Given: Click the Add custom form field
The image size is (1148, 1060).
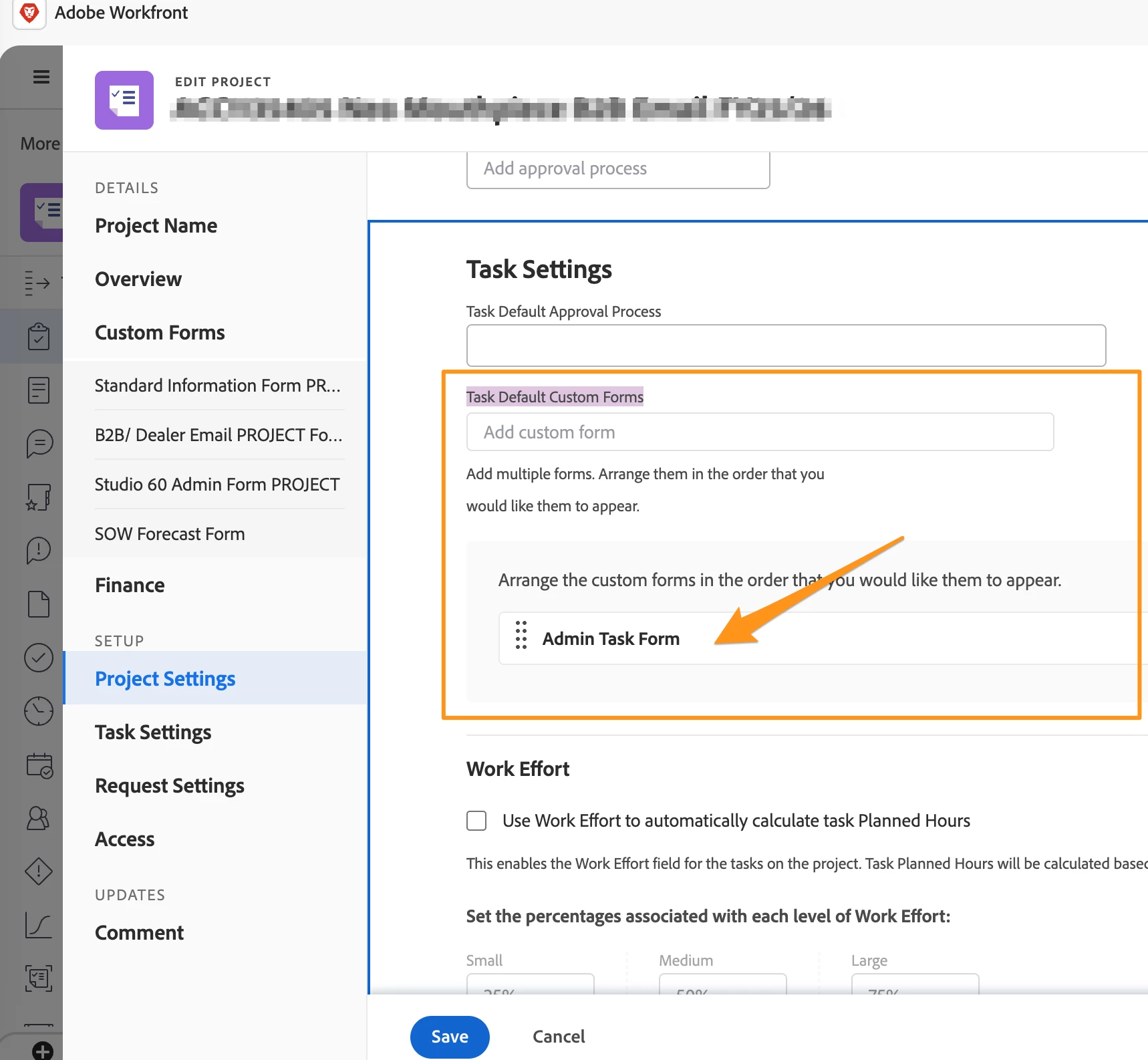Looking at the screenshot, I should pyautogui.click(x=760, y=432).
